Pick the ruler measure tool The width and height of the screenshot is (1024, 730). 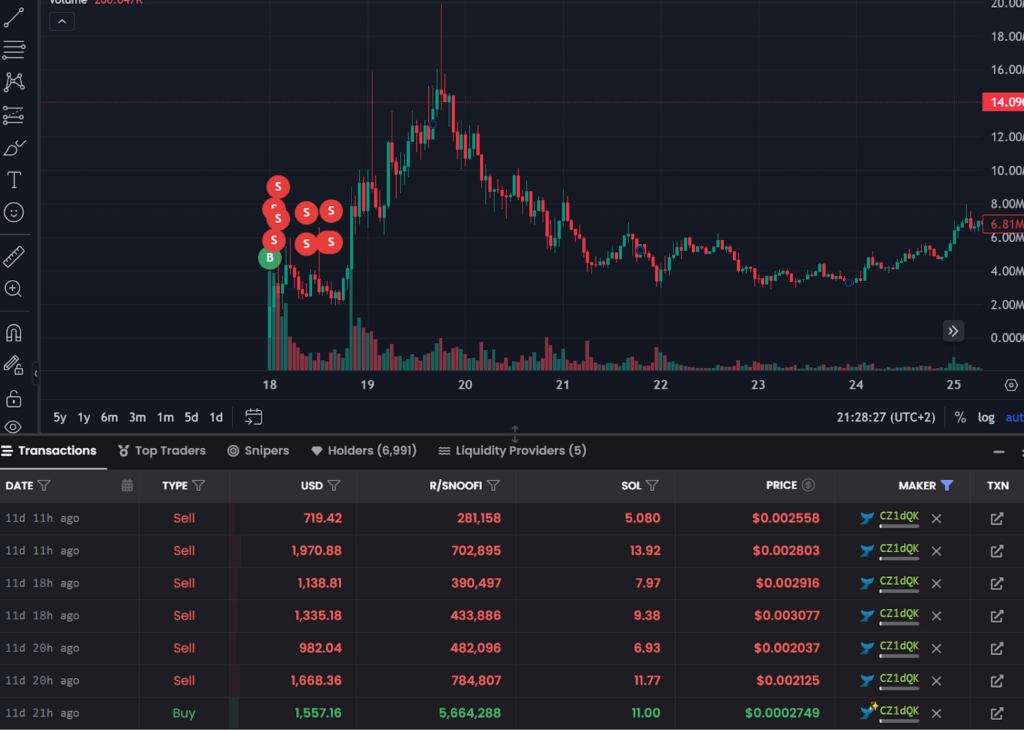[14, 257]
